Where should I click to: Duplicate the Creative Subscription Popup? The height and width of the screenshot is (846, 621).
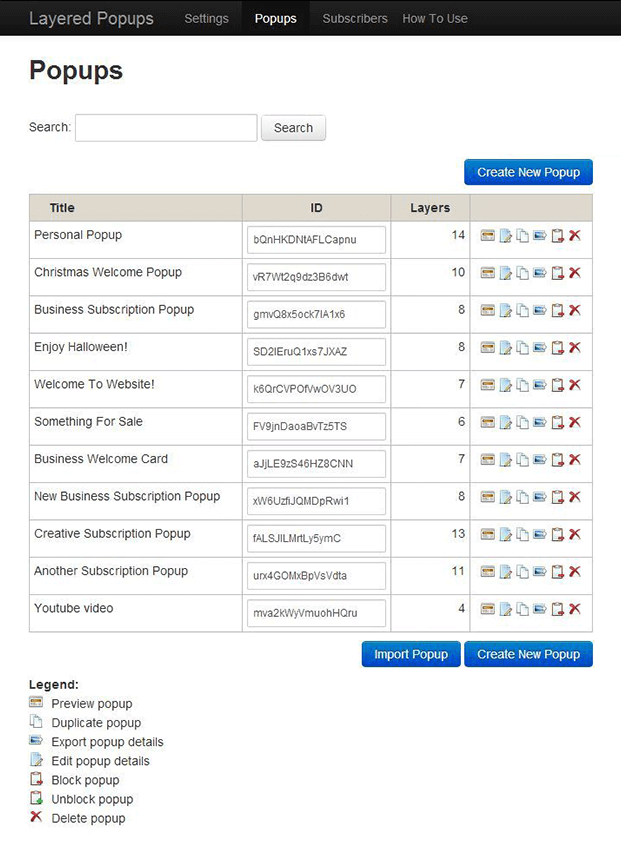pos(523,535)
